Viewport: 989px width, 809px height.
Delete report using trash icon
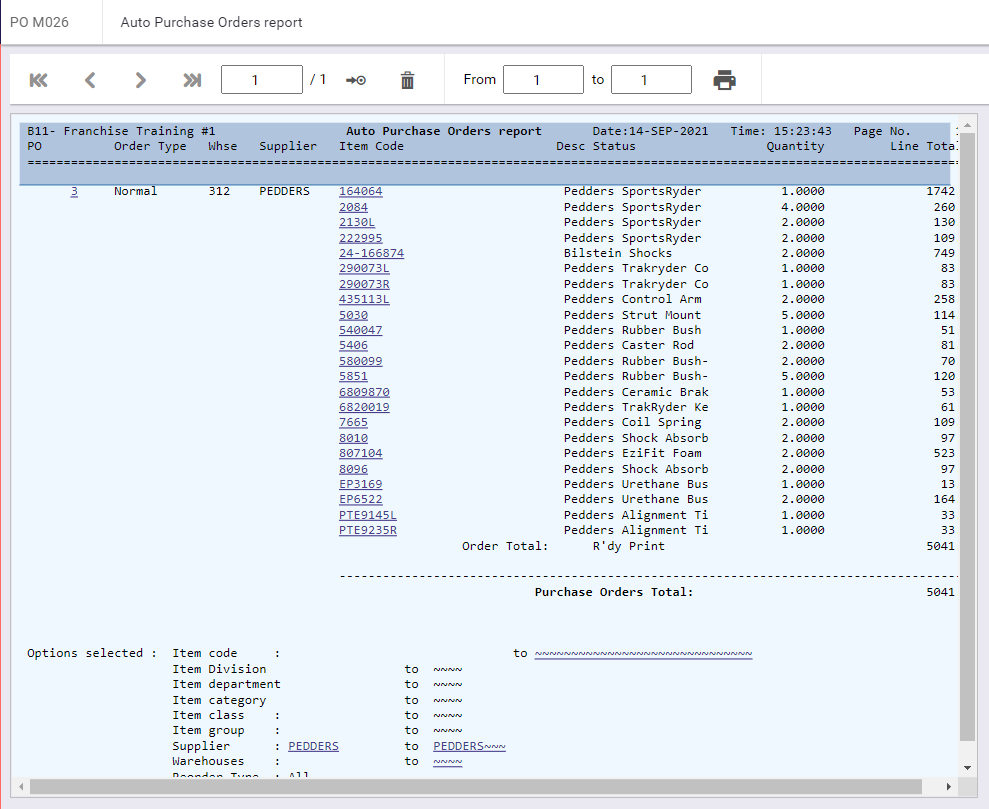pyautogui.click(x=407, y=80)
